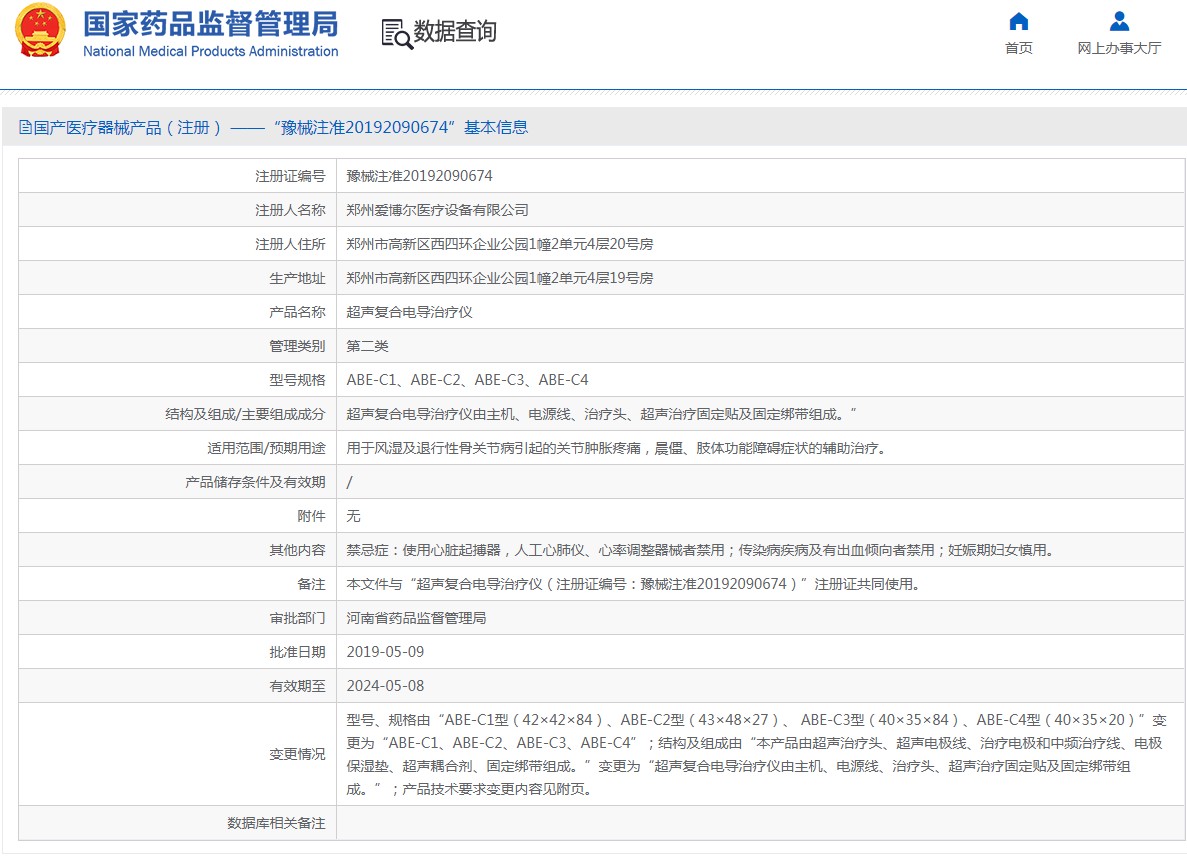Select date 2019-05-09
Viewport: 1187px width, 865px height.
[385, 652]
